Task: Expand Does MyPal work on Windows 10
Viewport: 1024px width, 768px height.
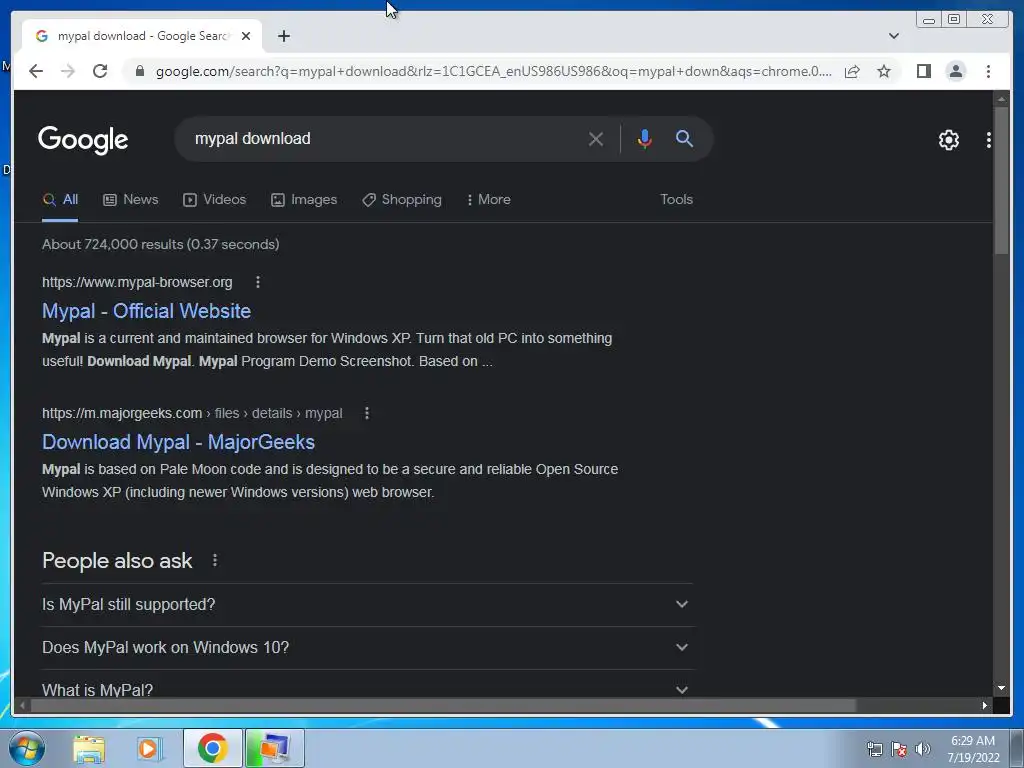Action: [367, 648]
